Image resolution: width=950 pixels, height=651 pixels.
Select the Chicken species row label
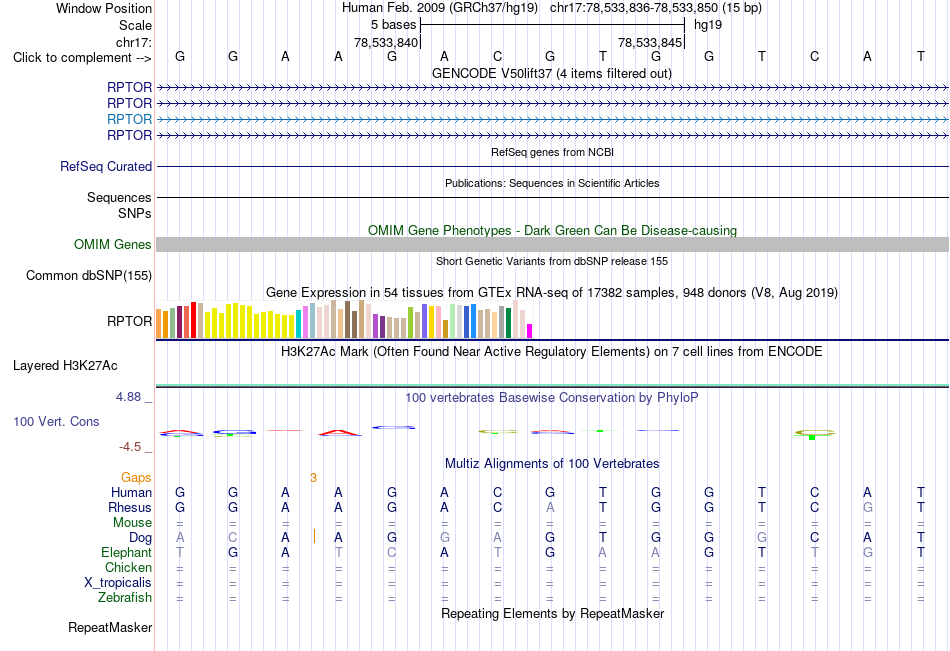click(x=128, y=567)
